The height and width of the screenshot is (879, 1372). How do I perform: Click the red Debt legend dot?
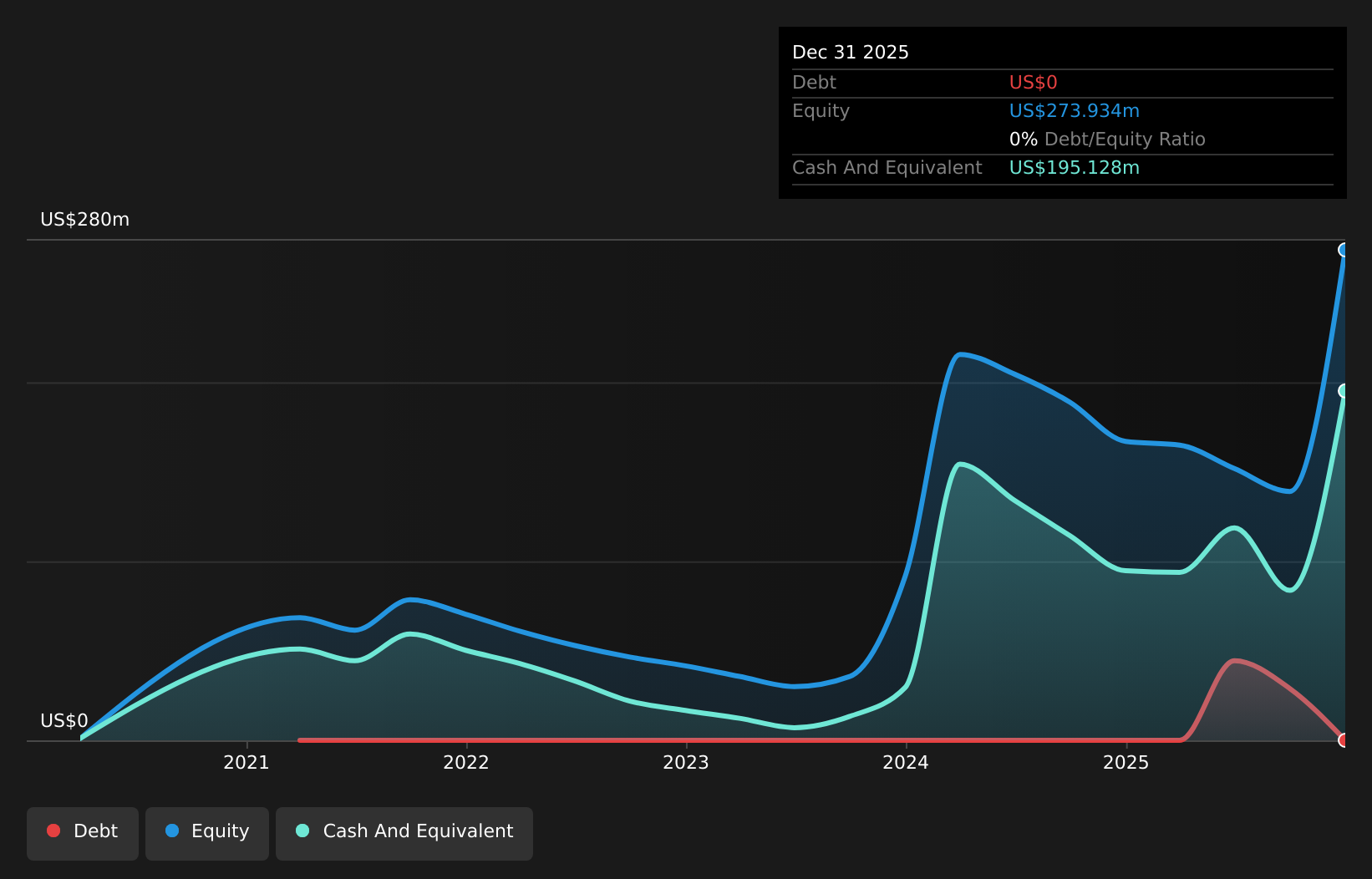click(53, 831)
